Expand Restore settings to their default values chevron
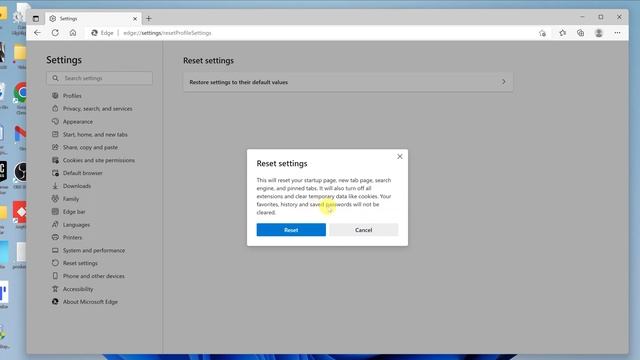Screen dimensions: 640x360 coord(504,82)
